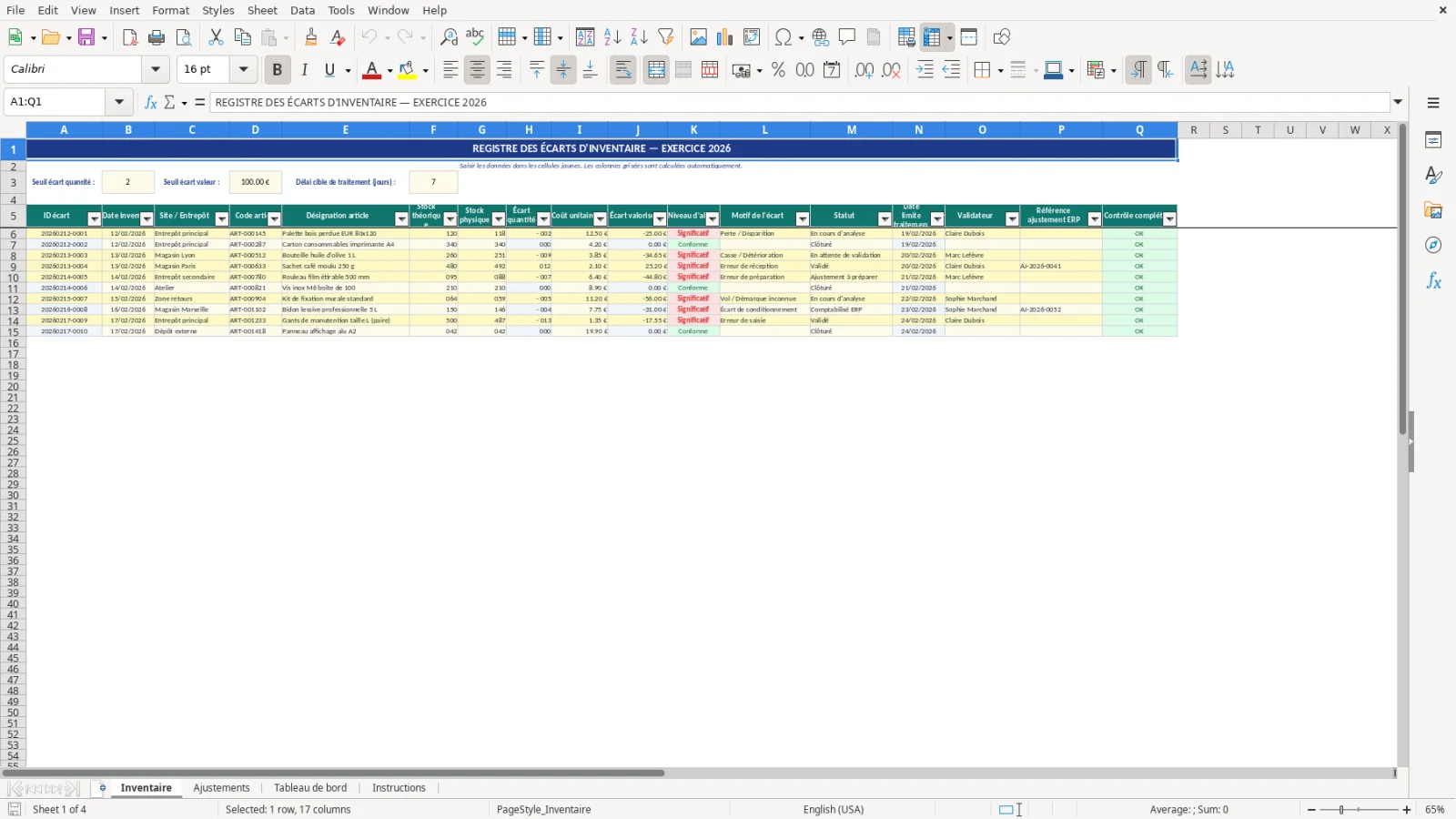Click the Insert image icon
1456x819 pixels.
click(x=699, y=37)
